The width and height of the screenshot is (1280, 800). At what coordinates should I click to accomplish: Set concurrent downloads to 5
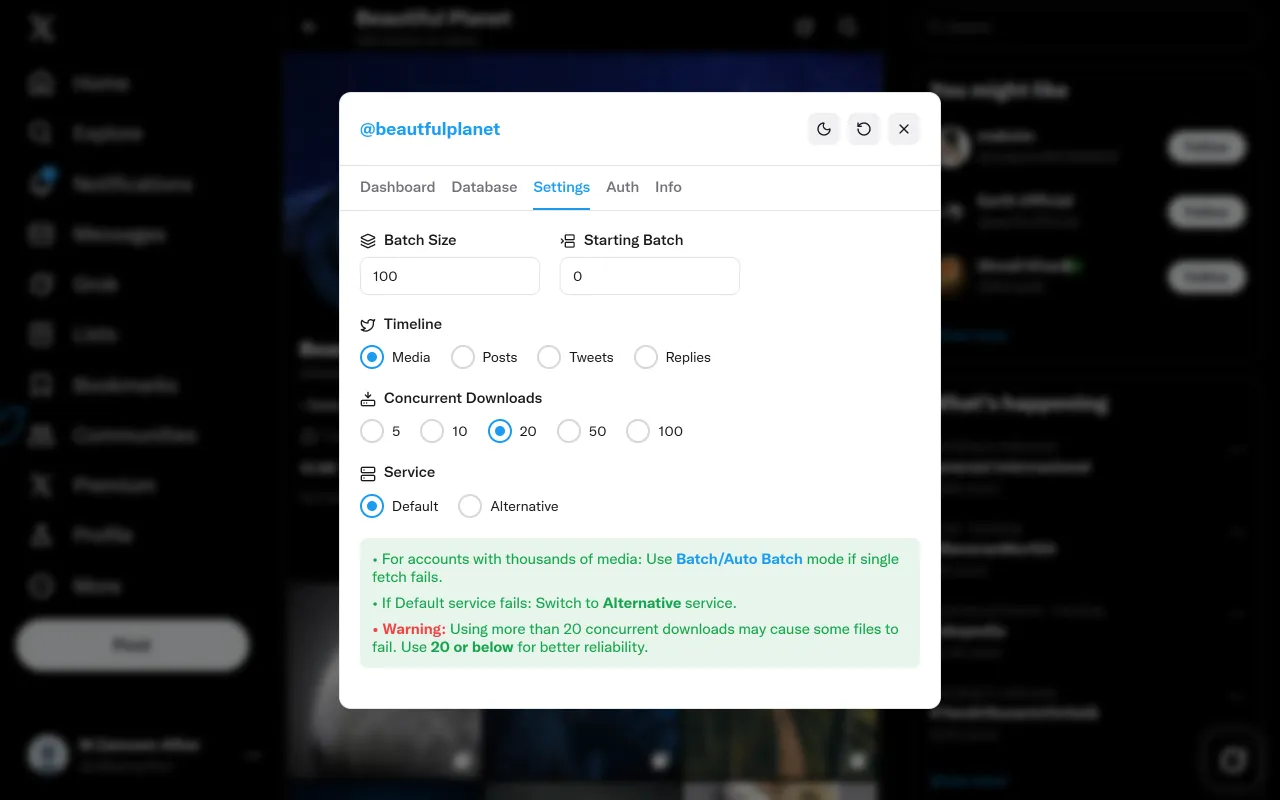tap(372, 431)
